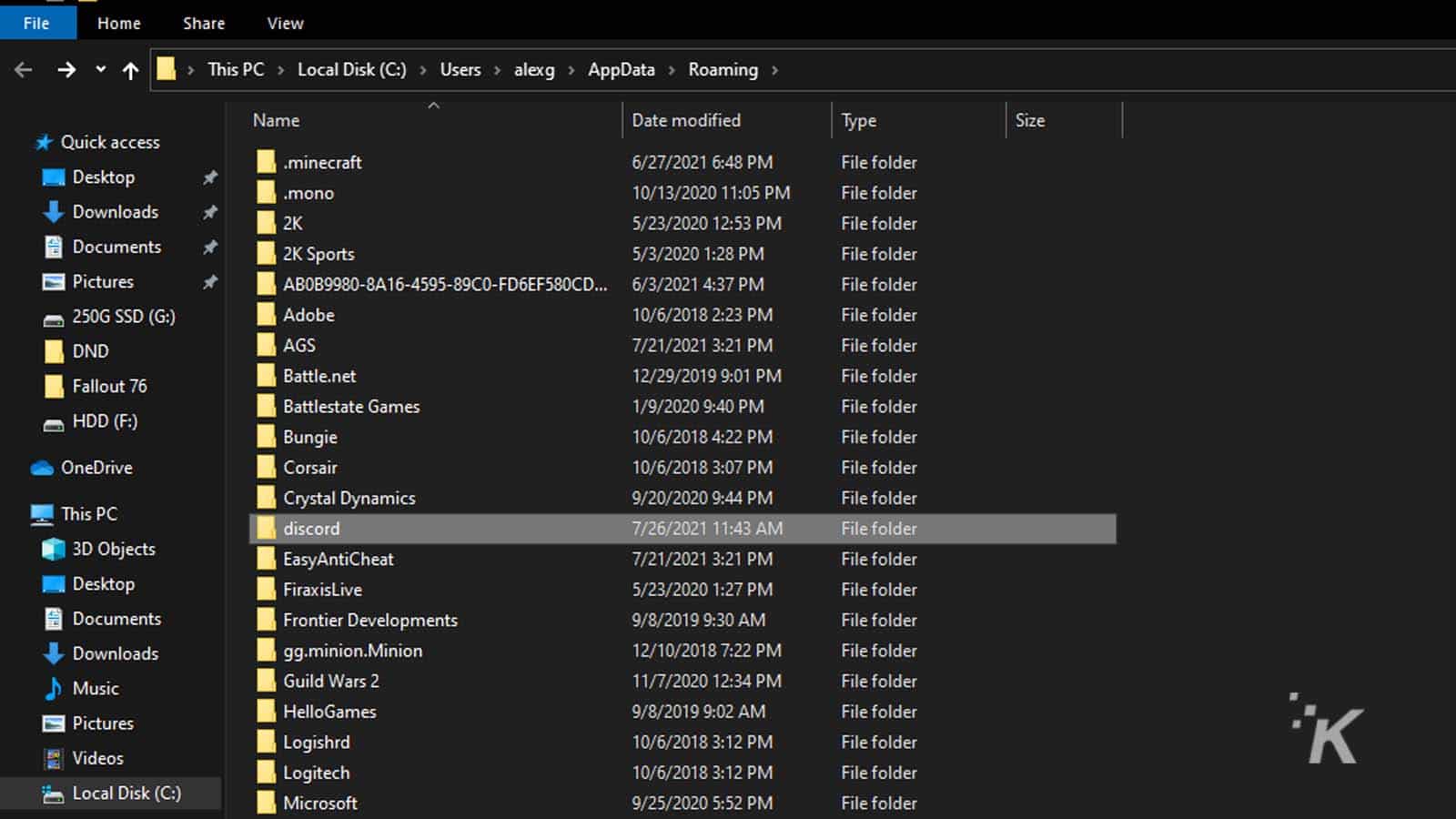The height and width of the screenshot is (819, 1456).
Task: Open Desktop under This PC
Action: click(x=104, y=583)
